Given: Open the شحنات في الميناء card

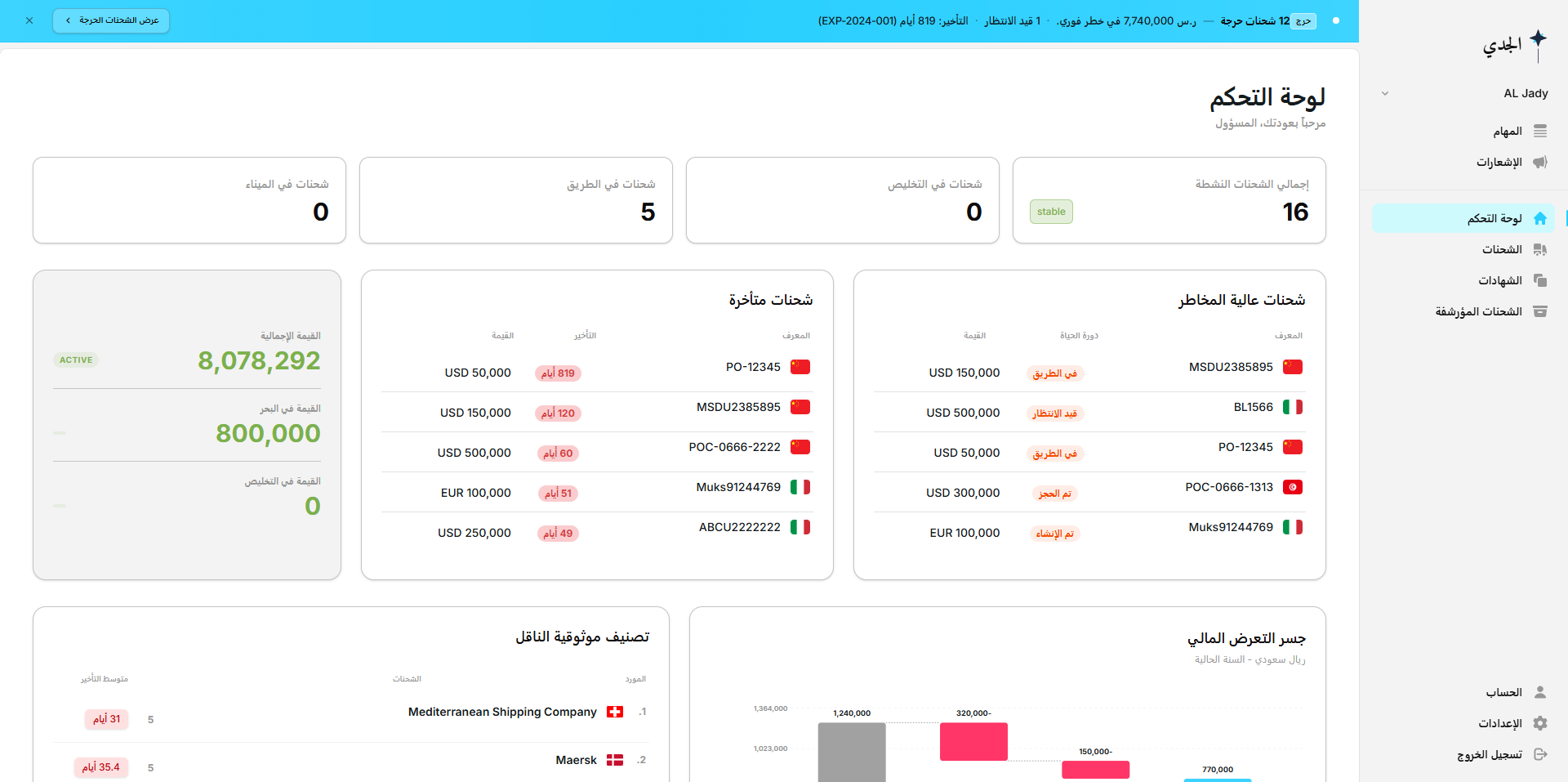Looking at the screenshot, I should tap(189, 200).
